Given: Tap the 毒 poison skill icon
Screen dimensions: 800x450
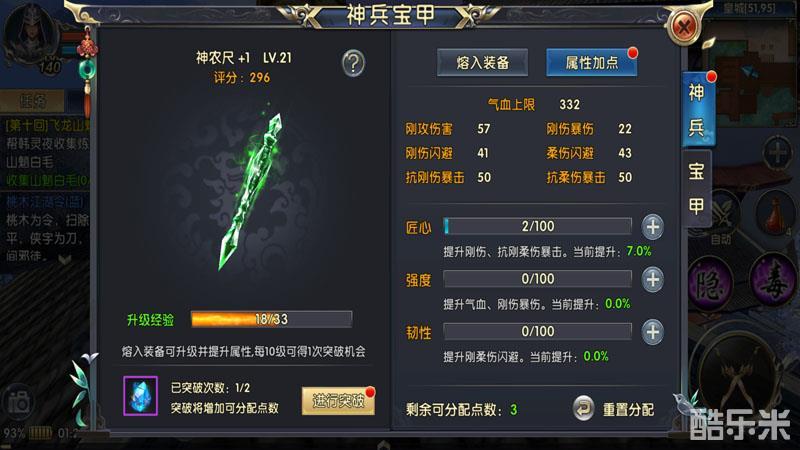Looking at the screenshot, I should pyautogui.click(x=771, y=279).
